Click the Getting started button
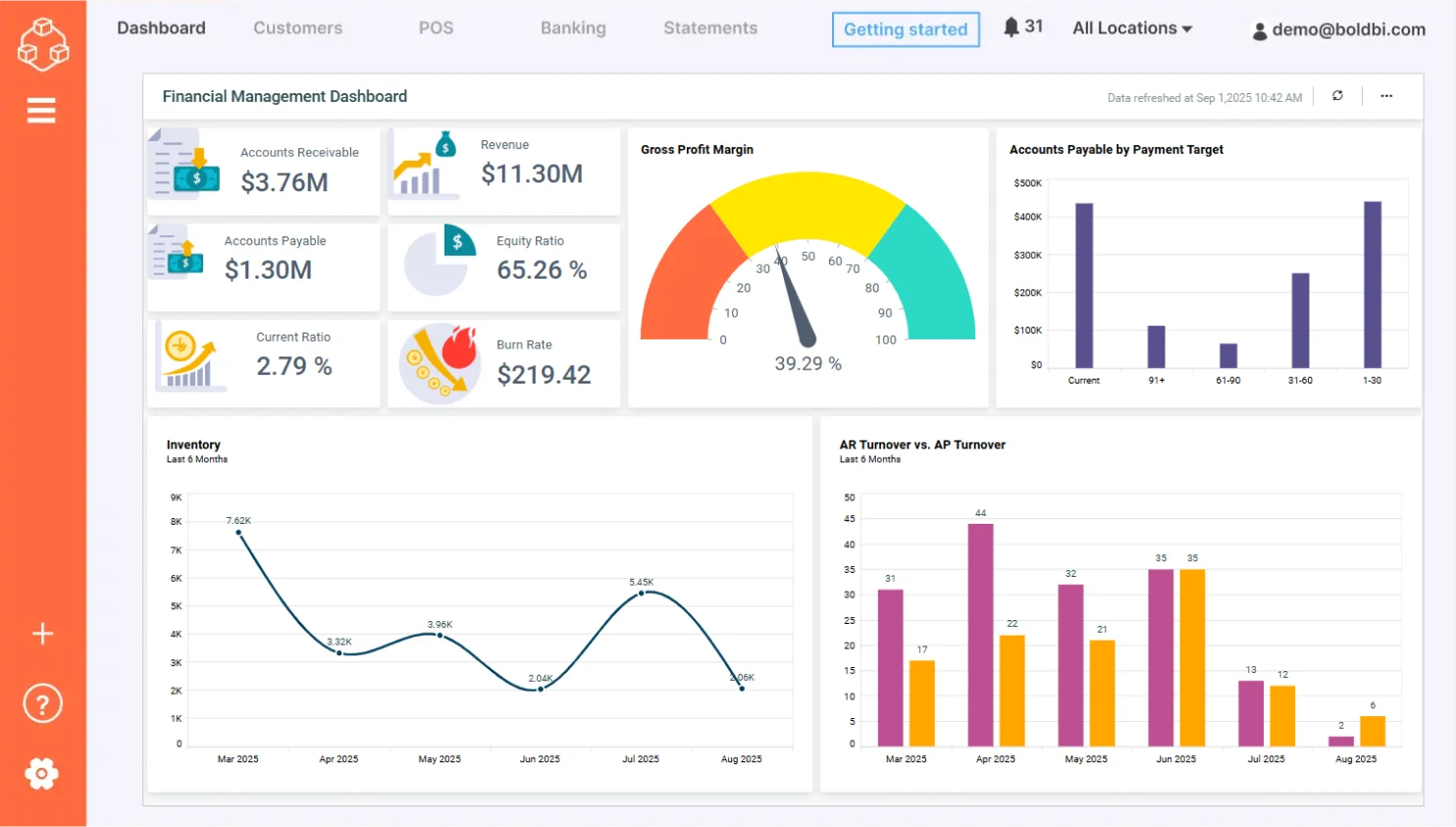1456x827 pixels. (x=905, y=29)
